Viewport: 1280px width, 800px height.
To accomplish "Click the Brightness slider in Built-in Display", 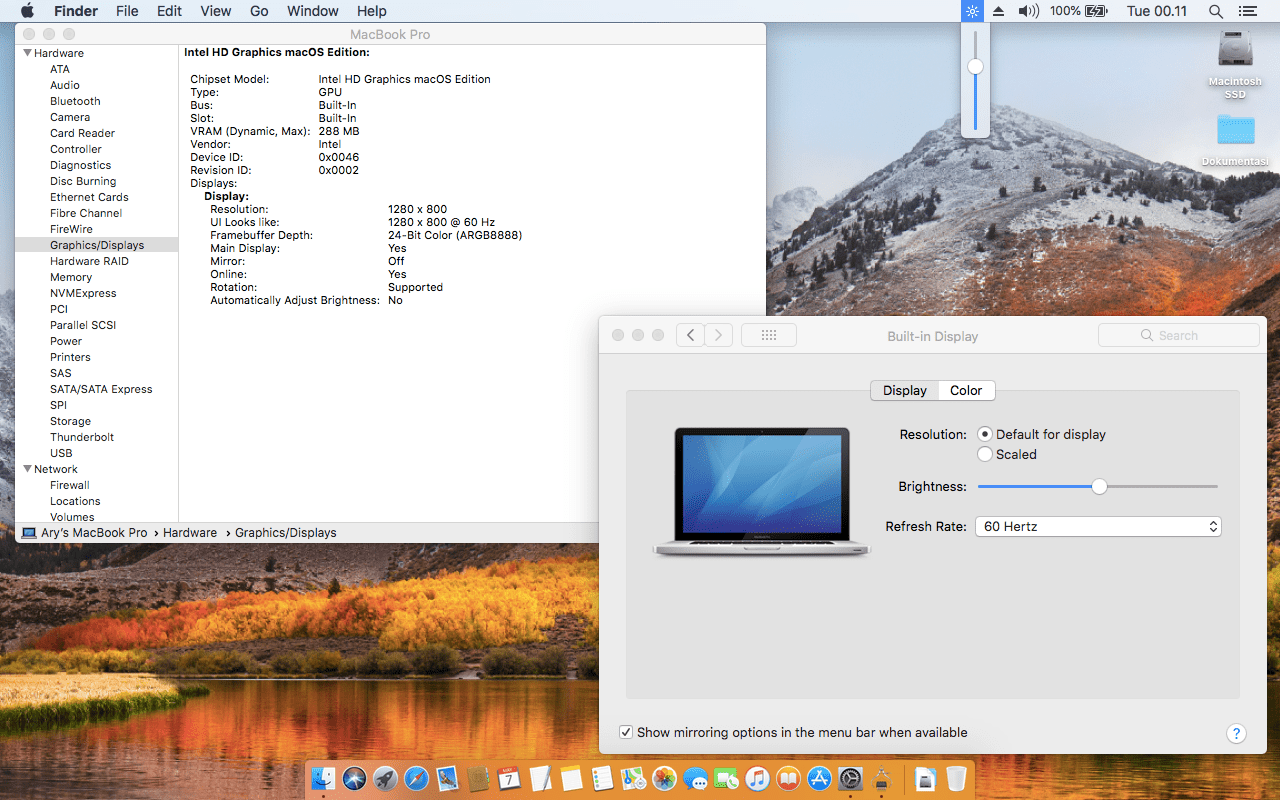I will pos(1099,486).
